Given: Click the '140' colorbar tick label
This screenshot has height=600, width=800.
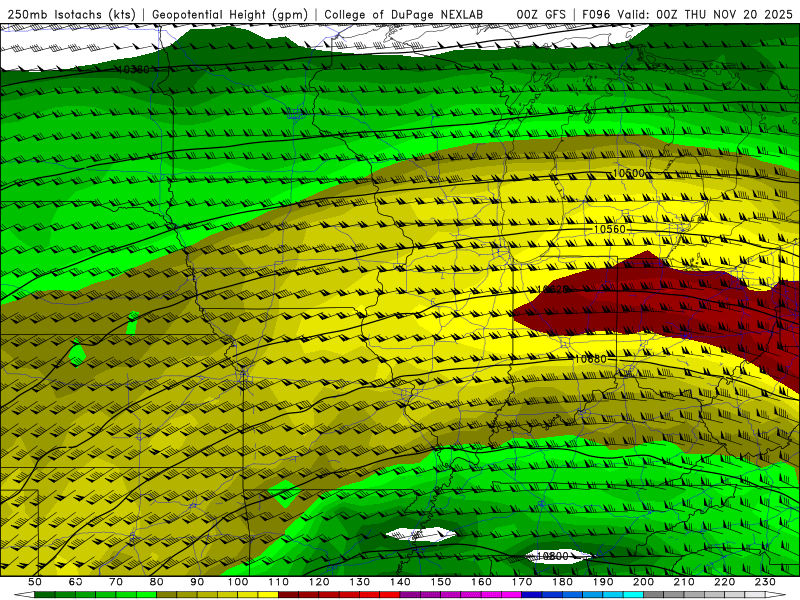Looking at the screenshot, I should pos(400,582).
